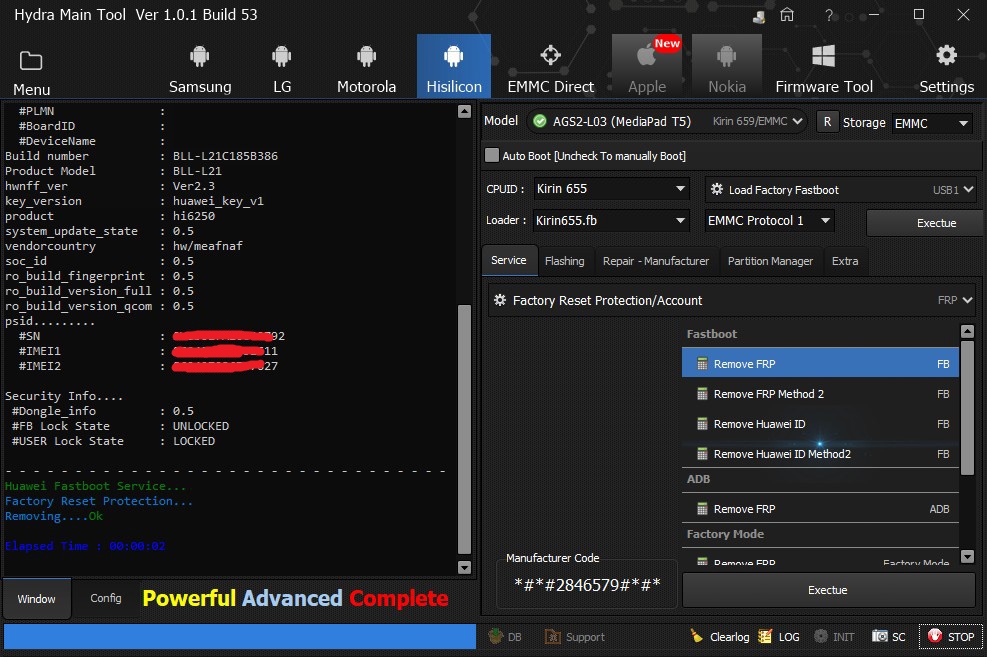Image resolution: width=987 pixels, height=657 pixels.
Task: Click the log panel vertical scrollbar
Action: tap(464, 430)
